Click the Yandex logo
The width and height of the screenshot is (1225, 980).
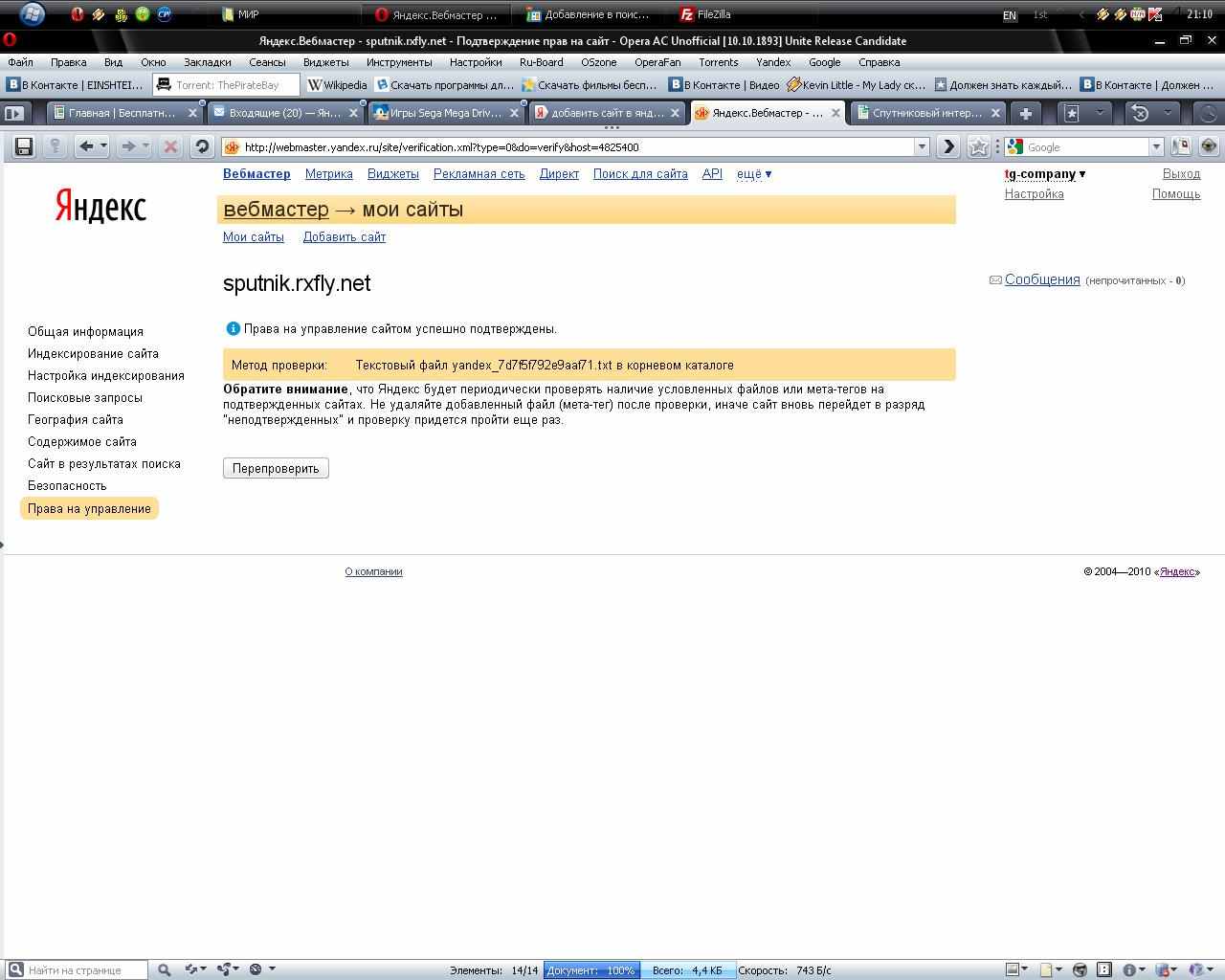coord(100,205)
